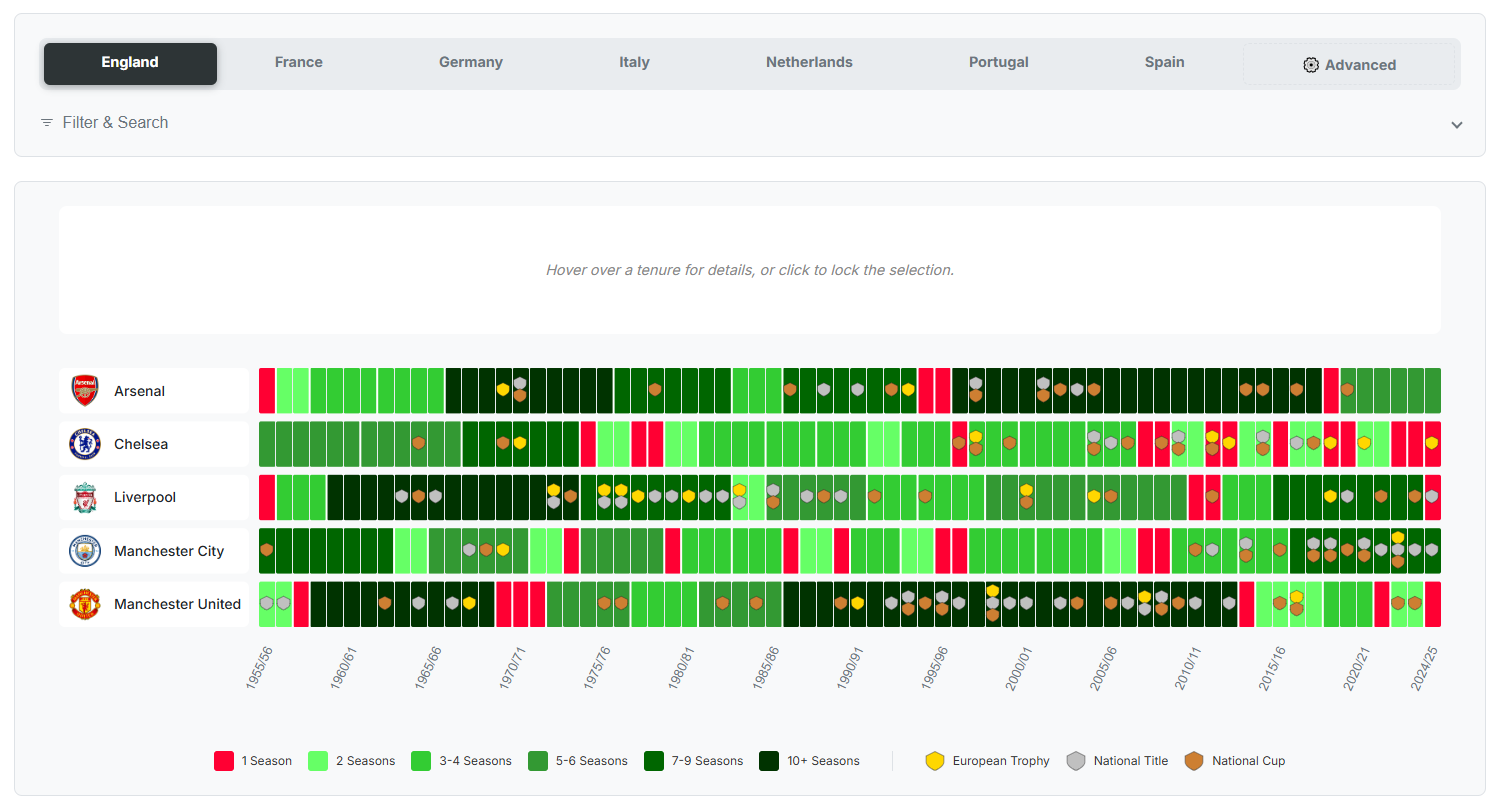
Task: Click Liverpool's silver title icon in 2024/25
Action: click(x=1432, y=496)
